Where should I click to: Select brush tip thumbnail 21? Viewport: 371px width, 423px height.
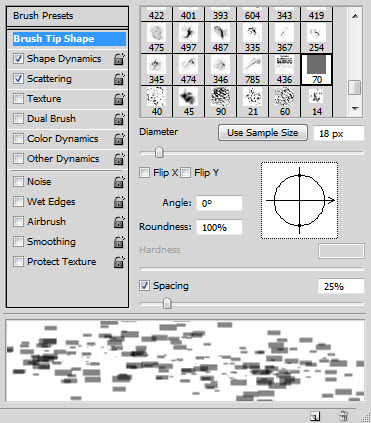coord(252,101)
